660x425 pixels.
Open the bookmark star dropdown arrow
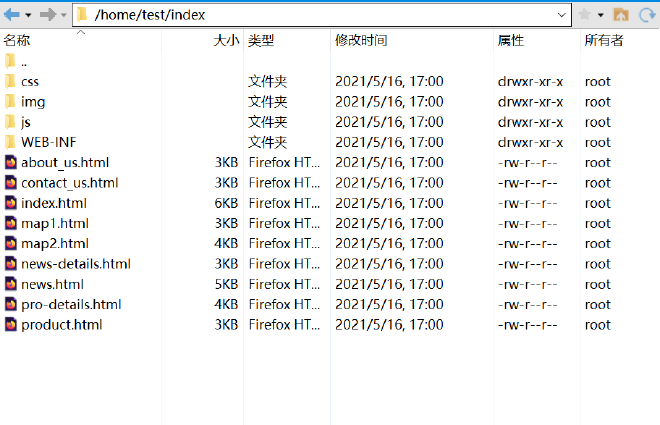(601, 16)
